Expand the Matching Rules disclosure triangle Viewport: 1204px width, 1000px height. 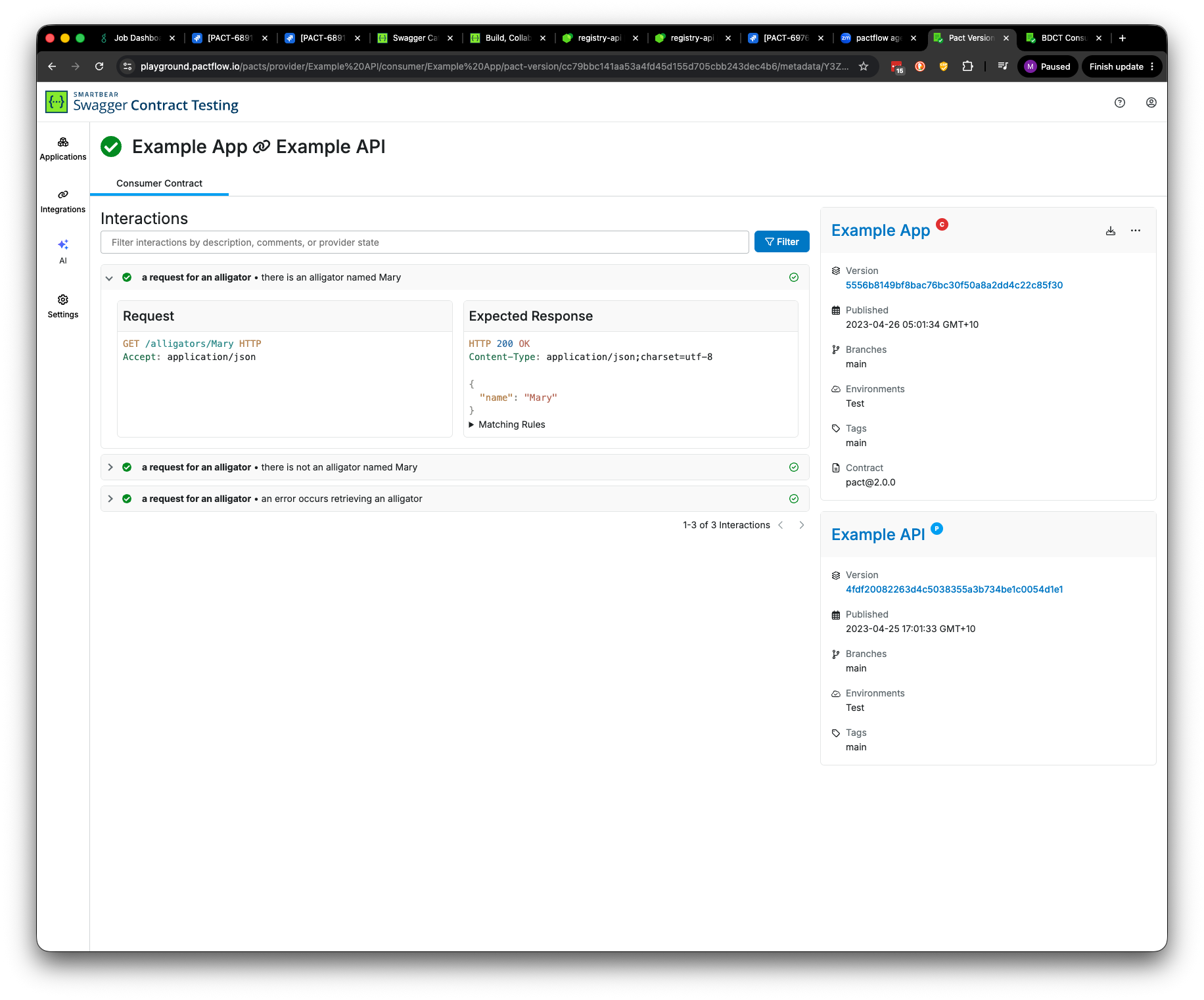coord(471,425)
